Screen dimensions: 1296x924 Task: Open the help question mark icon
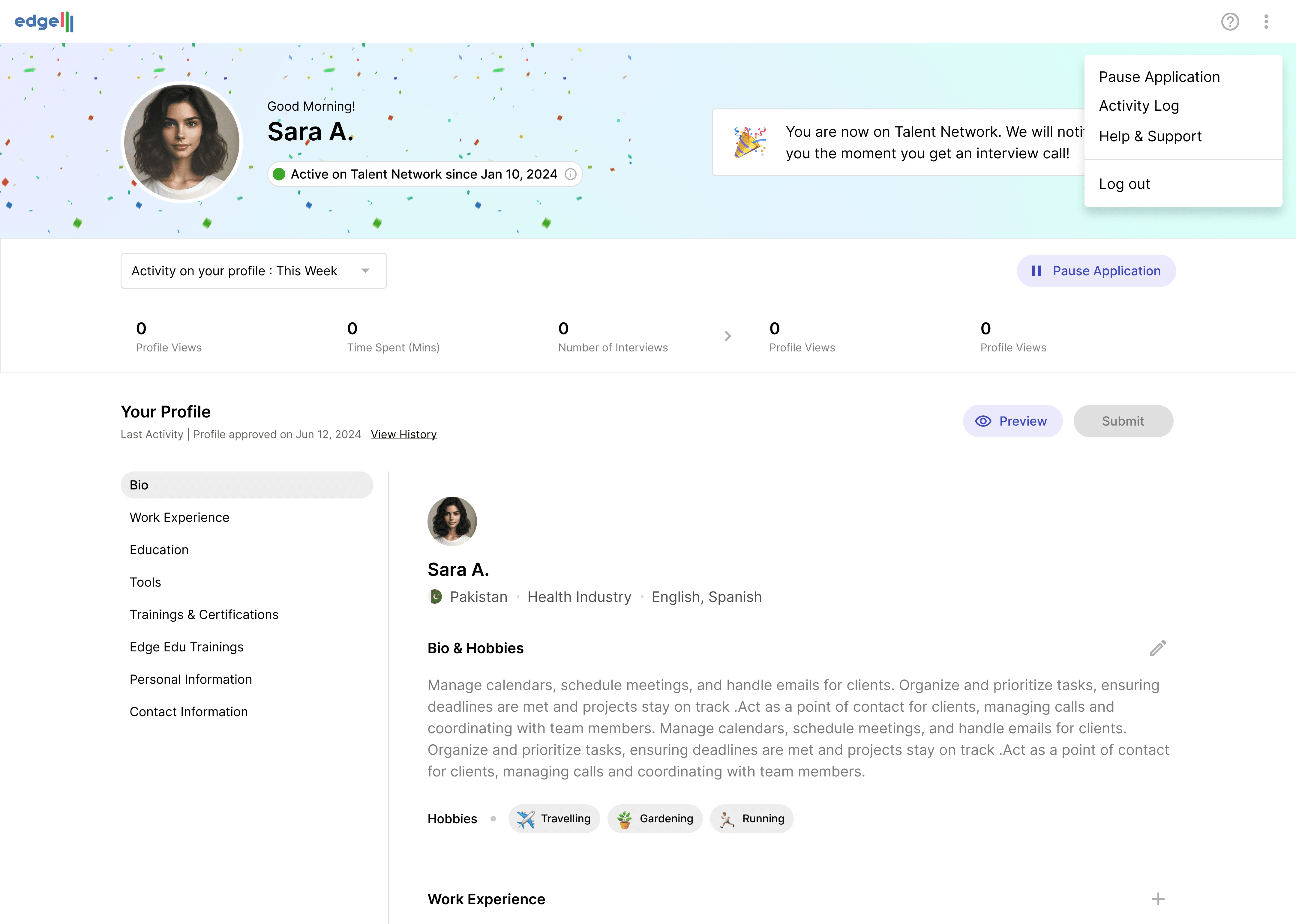click(1230, 22)
